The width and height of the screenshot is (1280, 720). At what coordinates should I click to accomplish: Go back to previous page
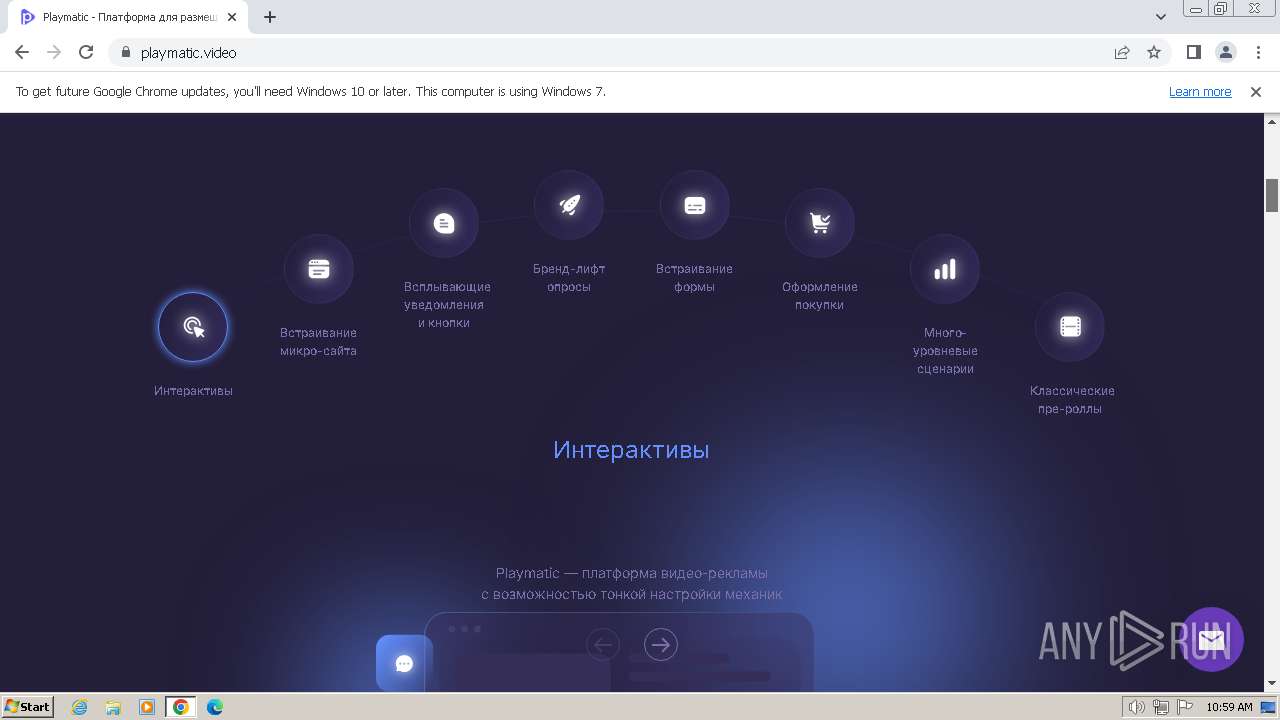[x=22, y=52]
